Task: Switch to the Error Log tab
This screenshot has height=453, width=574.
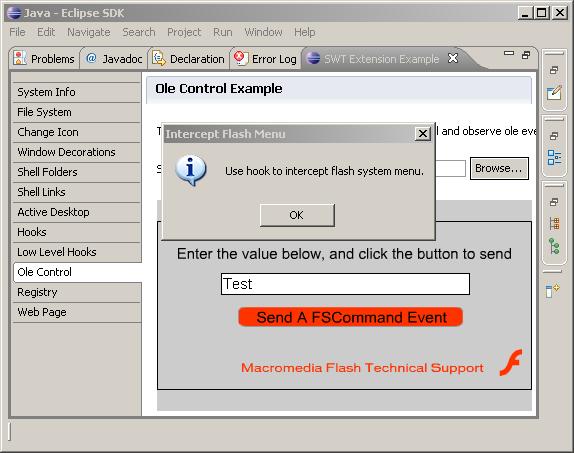Action: tap(265, 59)
